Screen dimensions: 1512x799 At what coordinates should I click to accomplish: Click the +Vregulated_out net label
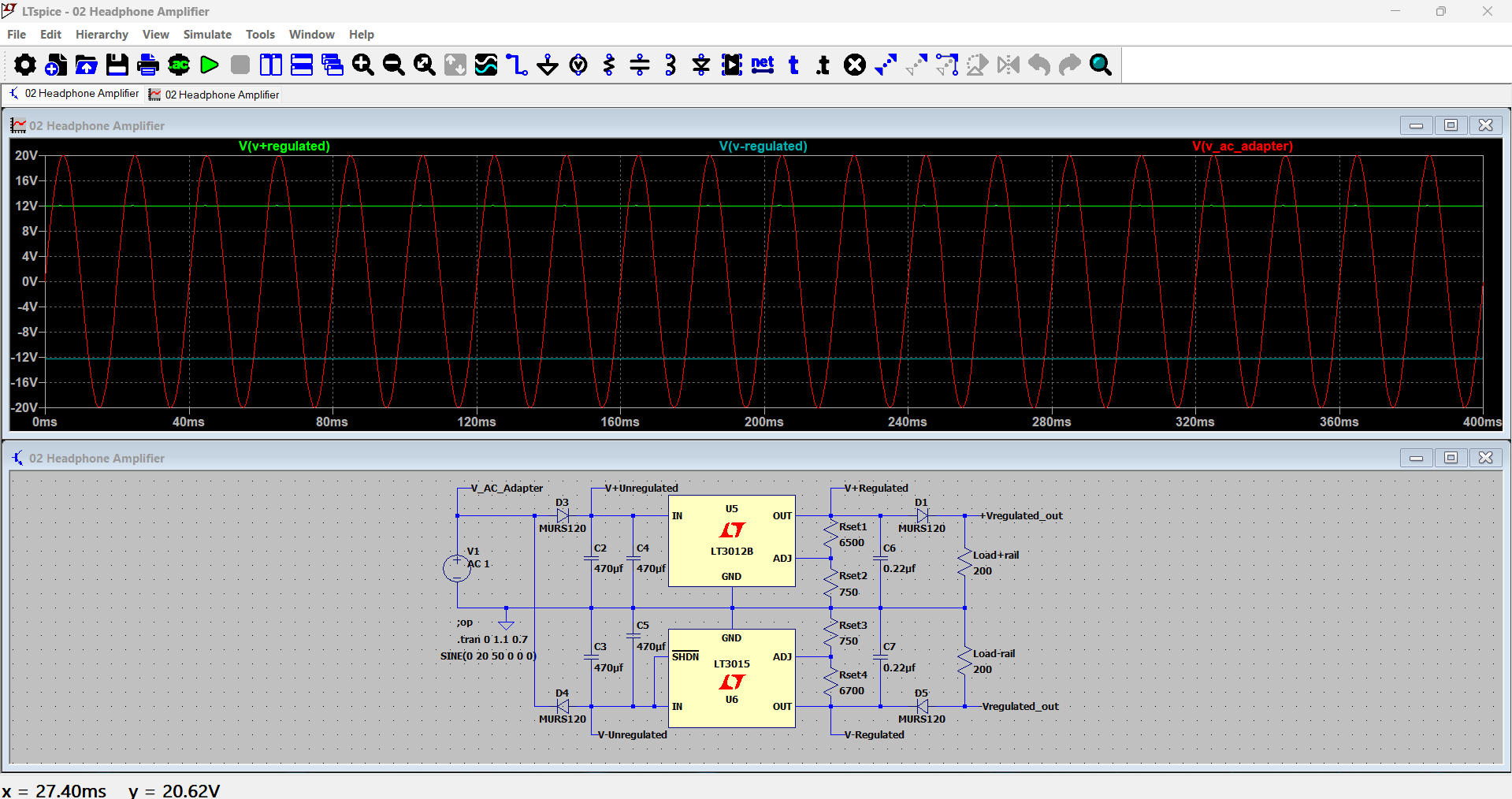coord(1021,516)
